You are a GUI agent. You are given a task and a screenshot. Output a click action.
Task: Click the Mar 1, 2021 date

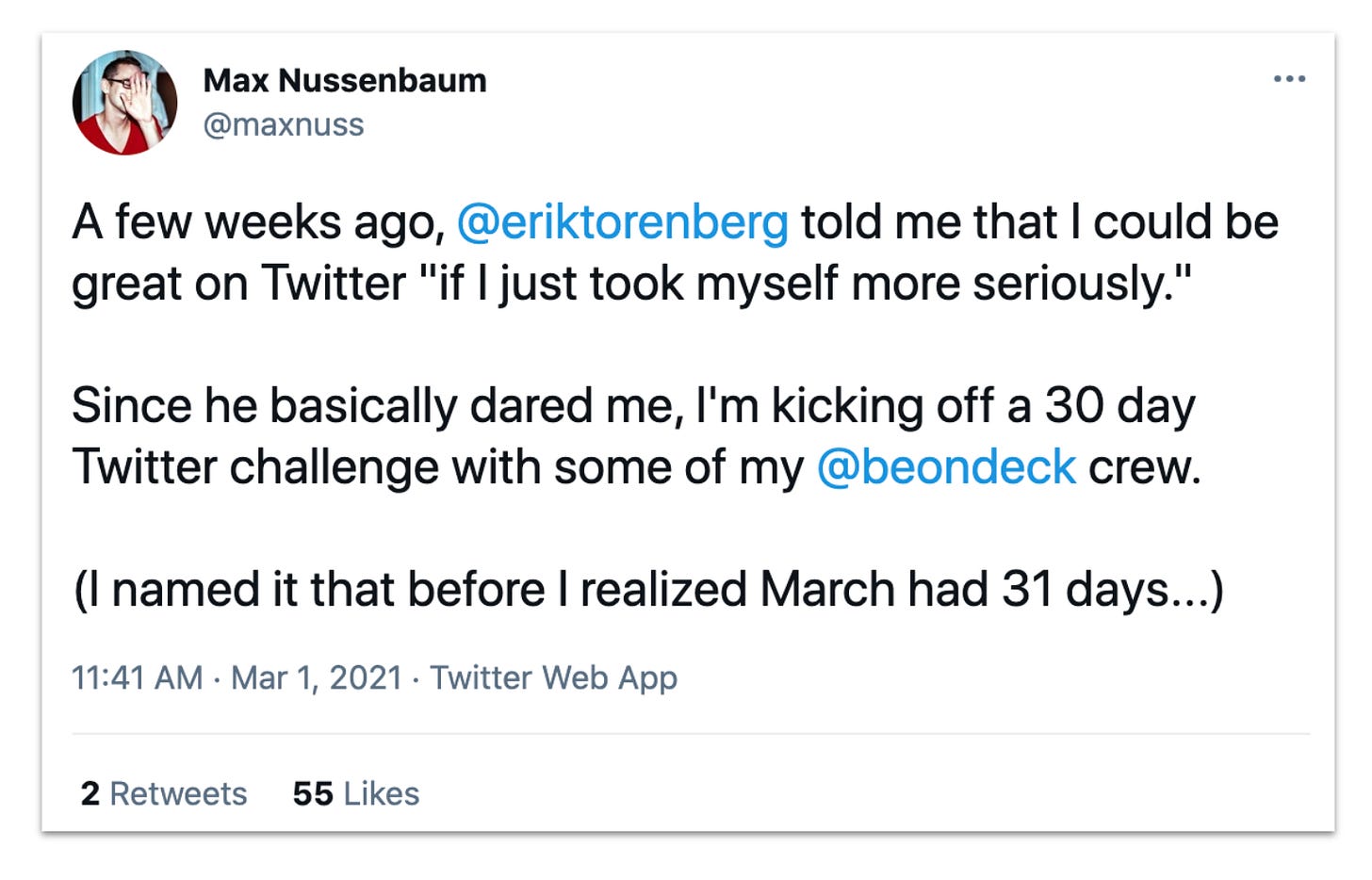tap(317, 677)
